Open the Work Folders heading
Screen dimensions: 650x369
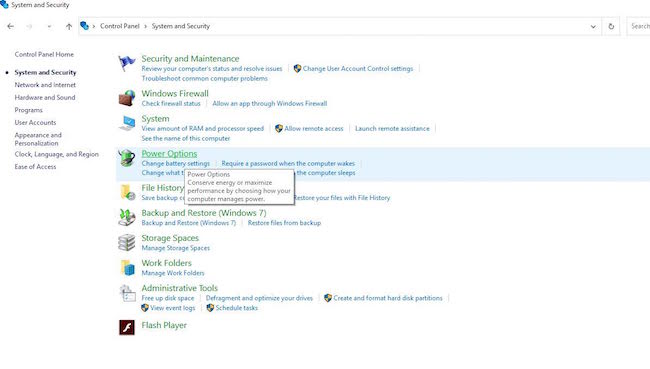click(x=167, y=263)
